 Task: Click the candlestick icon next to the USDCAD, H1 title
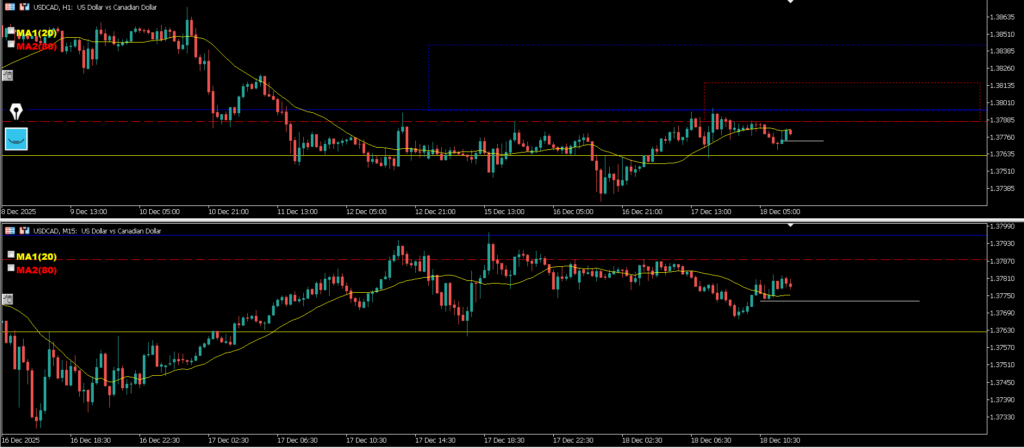pyautogui.click(x=24, y=7)
